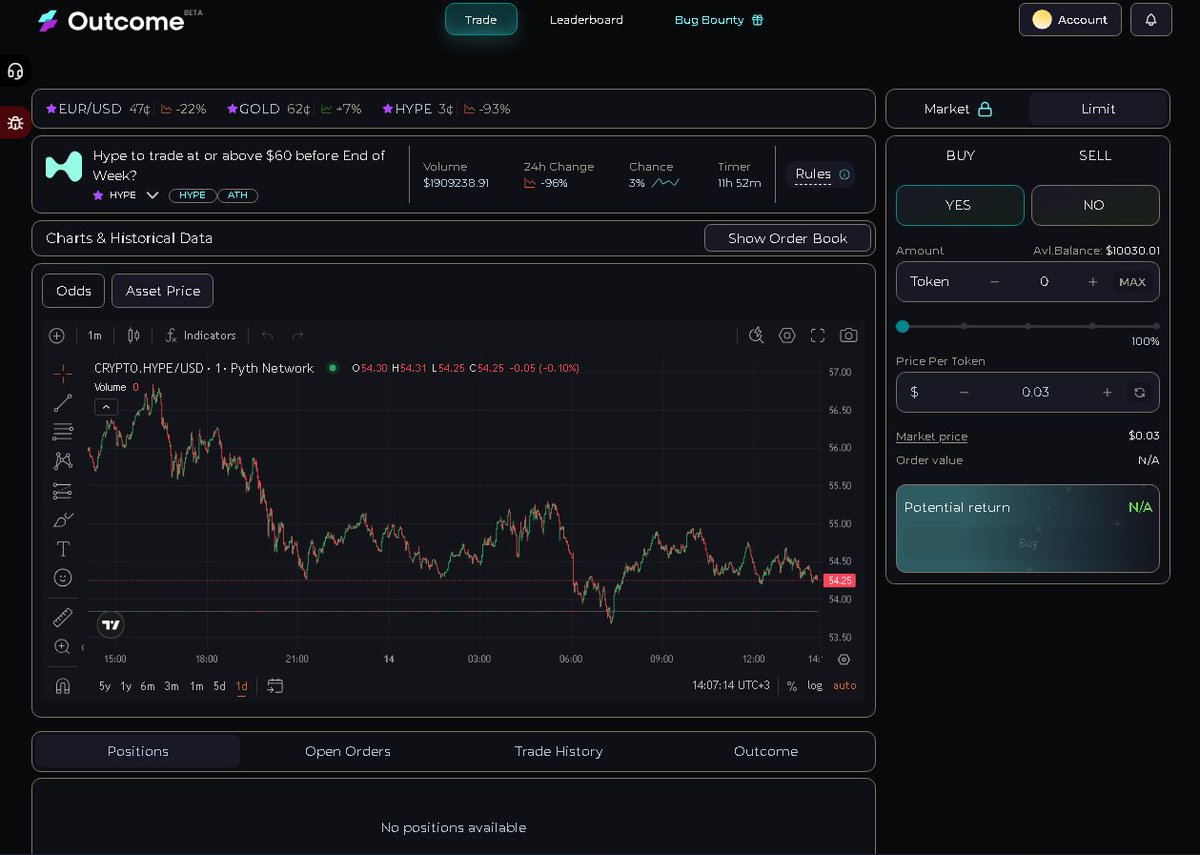Click the redo arrow in chart toolbar
Screen dimensions: 1200x855
pyautogui.click(x=297, y=336)
